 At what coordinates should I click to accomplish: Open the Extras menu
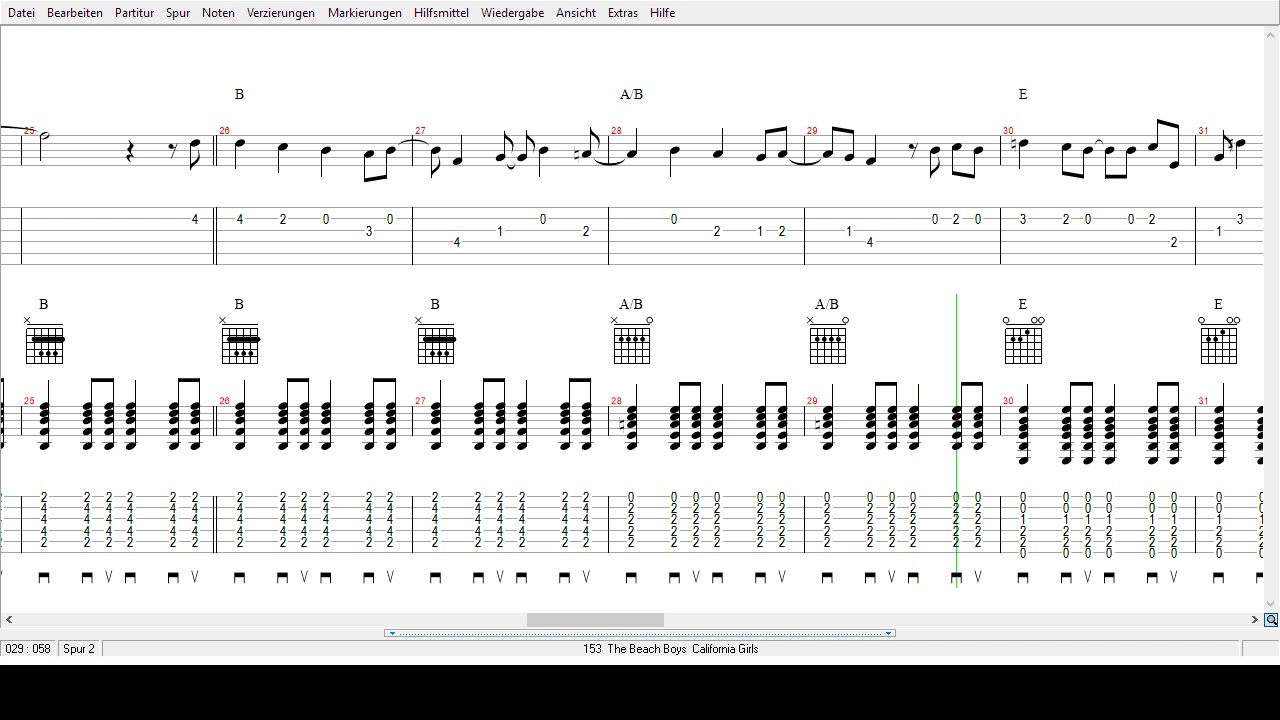pyautogui.click(x=622, y=13)
